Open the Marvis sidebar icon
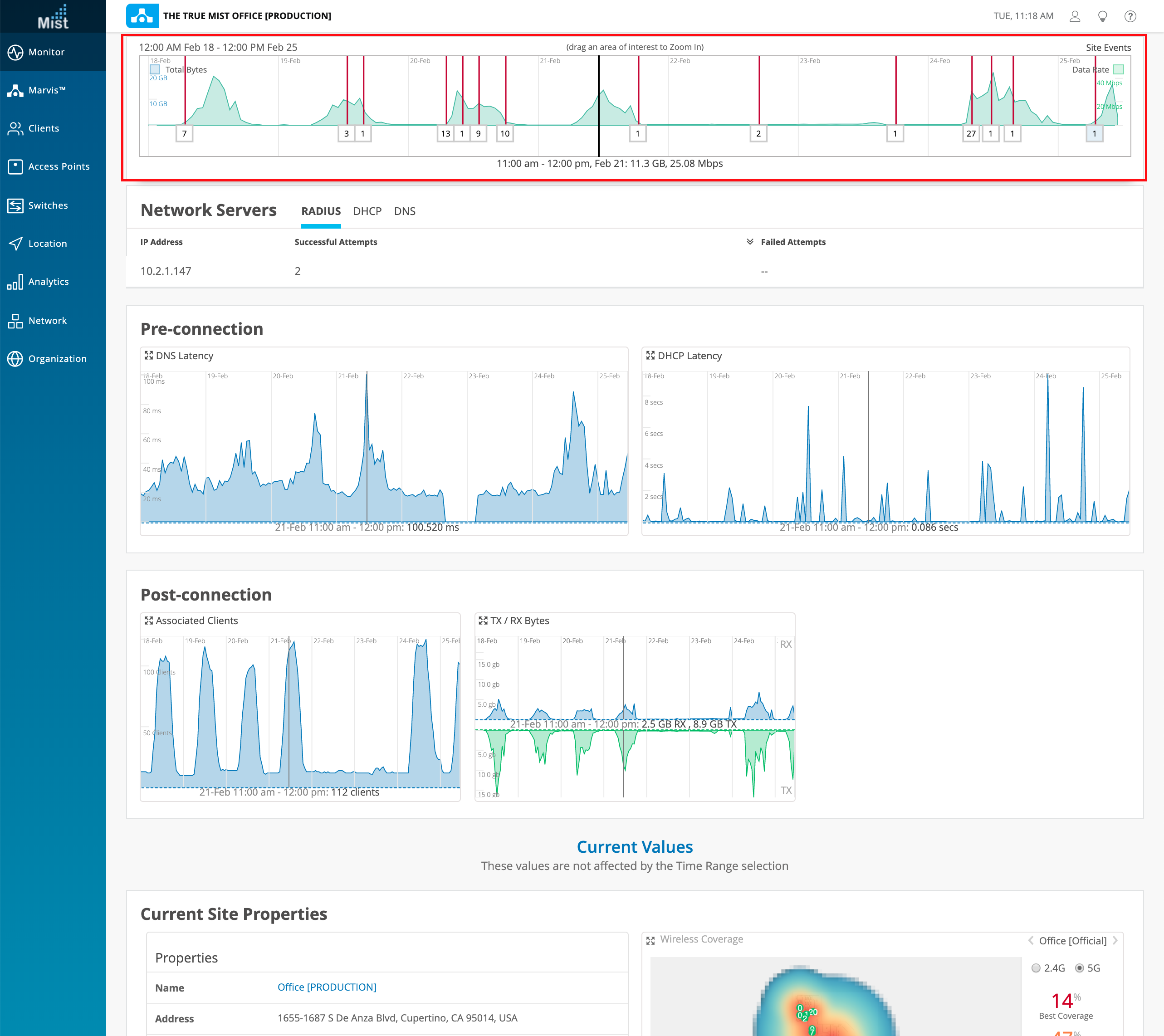 point(15,90)
